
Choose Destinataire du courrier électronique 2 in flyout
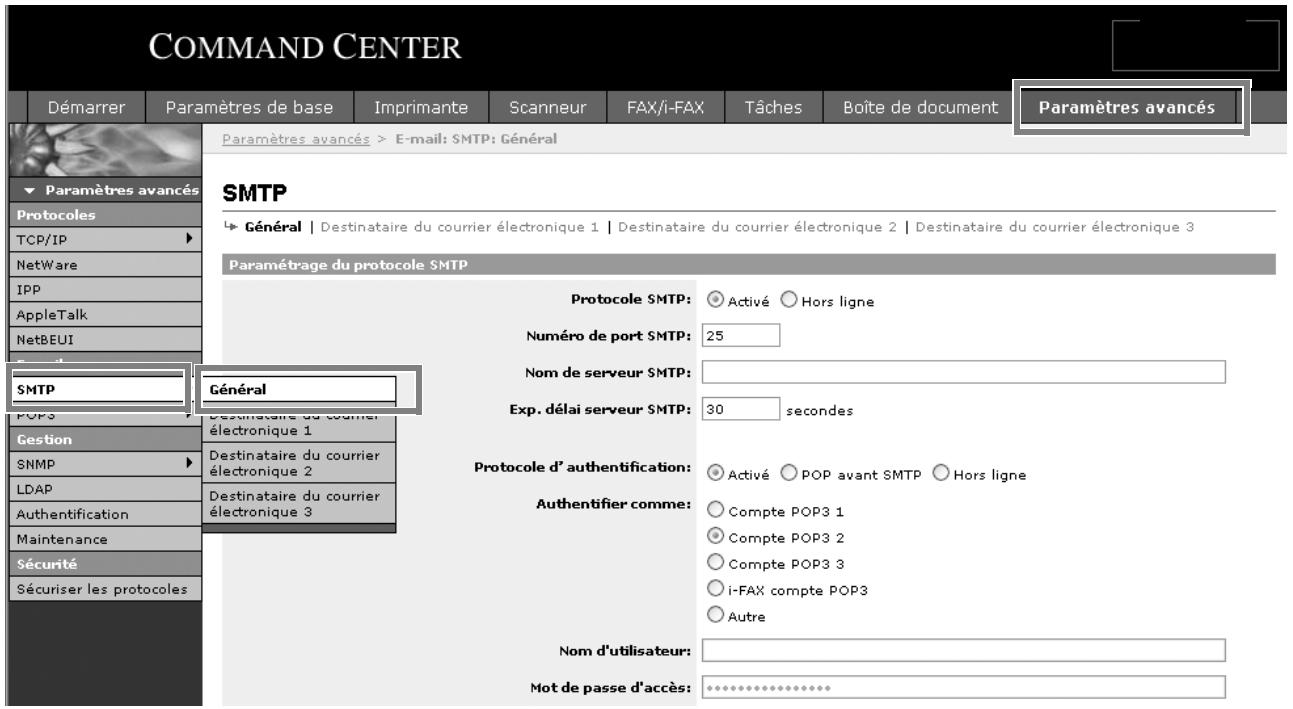click(299, 464)
